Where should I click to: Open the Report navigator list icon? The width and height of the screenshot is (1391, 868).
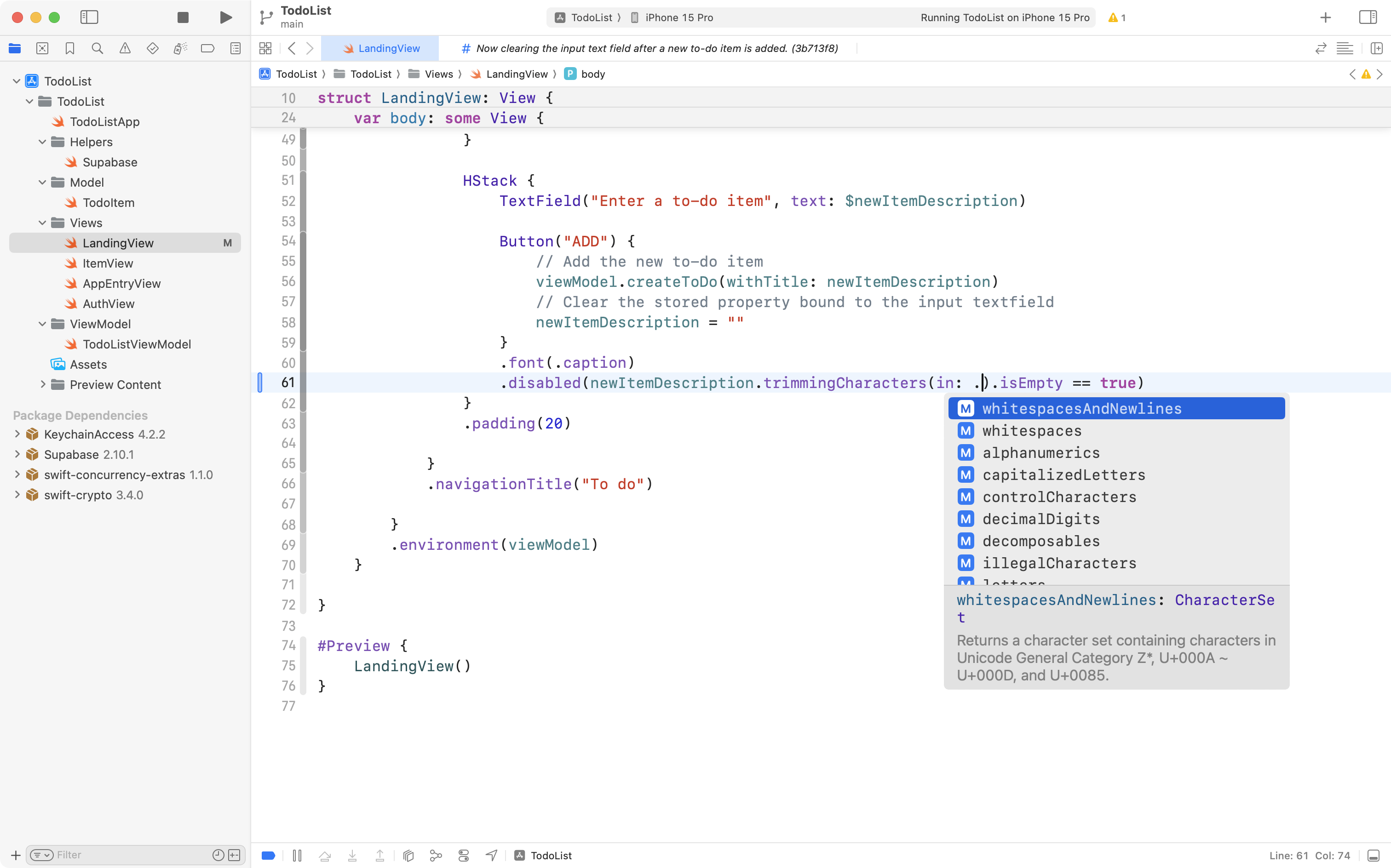pyautogui.click(x=235, y=48)
